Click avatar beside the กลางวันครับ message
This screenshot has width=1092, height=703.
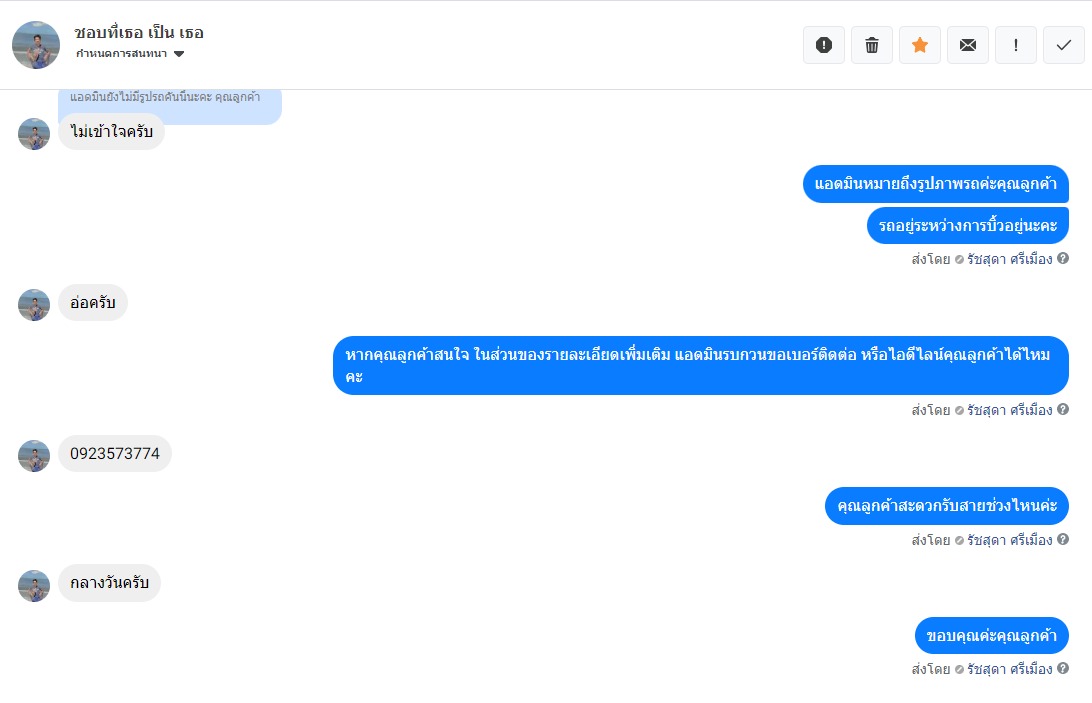[34, 586]
